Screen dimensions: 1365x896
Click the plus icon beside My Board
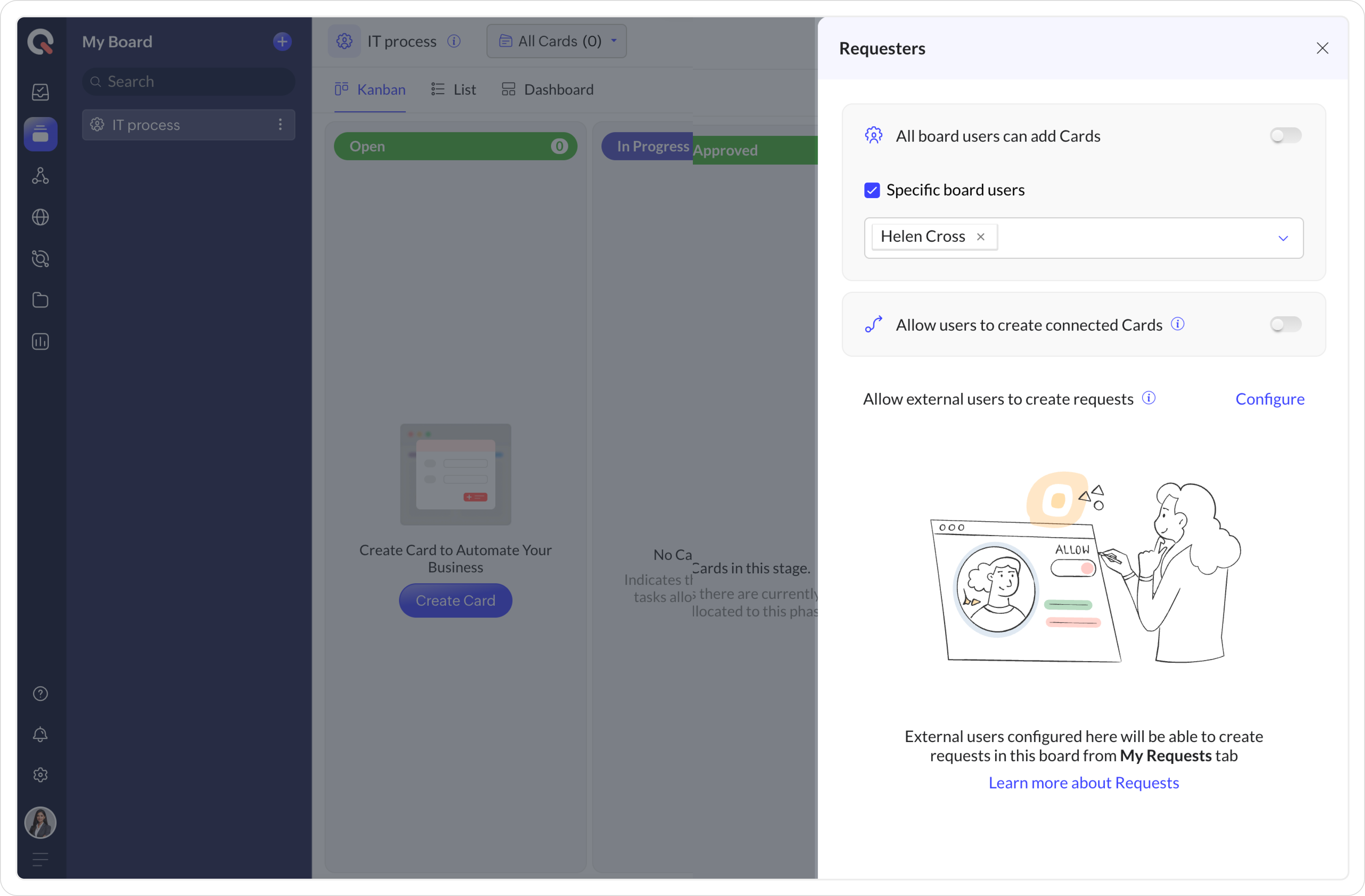click(x=282, y=41)
